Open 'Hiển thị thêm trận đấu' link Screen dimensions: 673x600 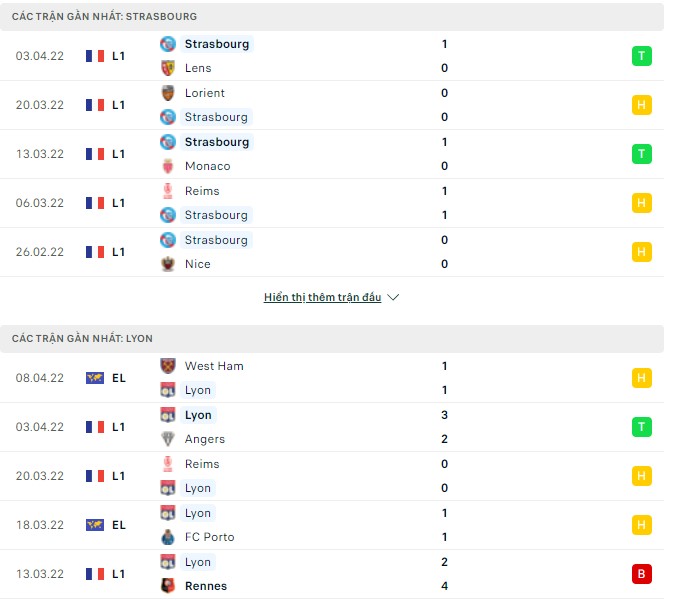tap(322, 298)
